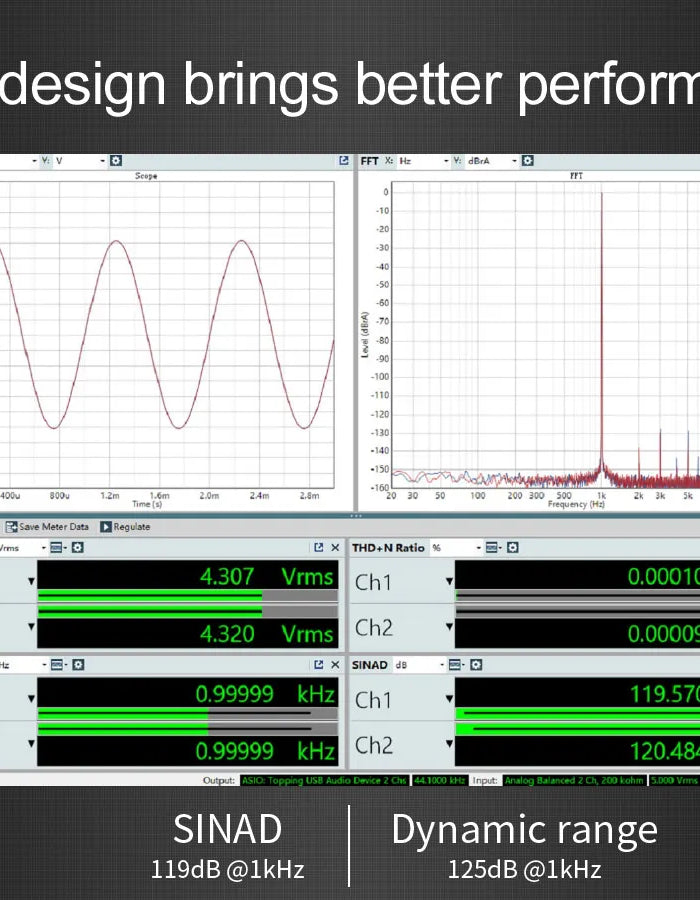Open the Scope graph settings gear

(x=116, y=160)
